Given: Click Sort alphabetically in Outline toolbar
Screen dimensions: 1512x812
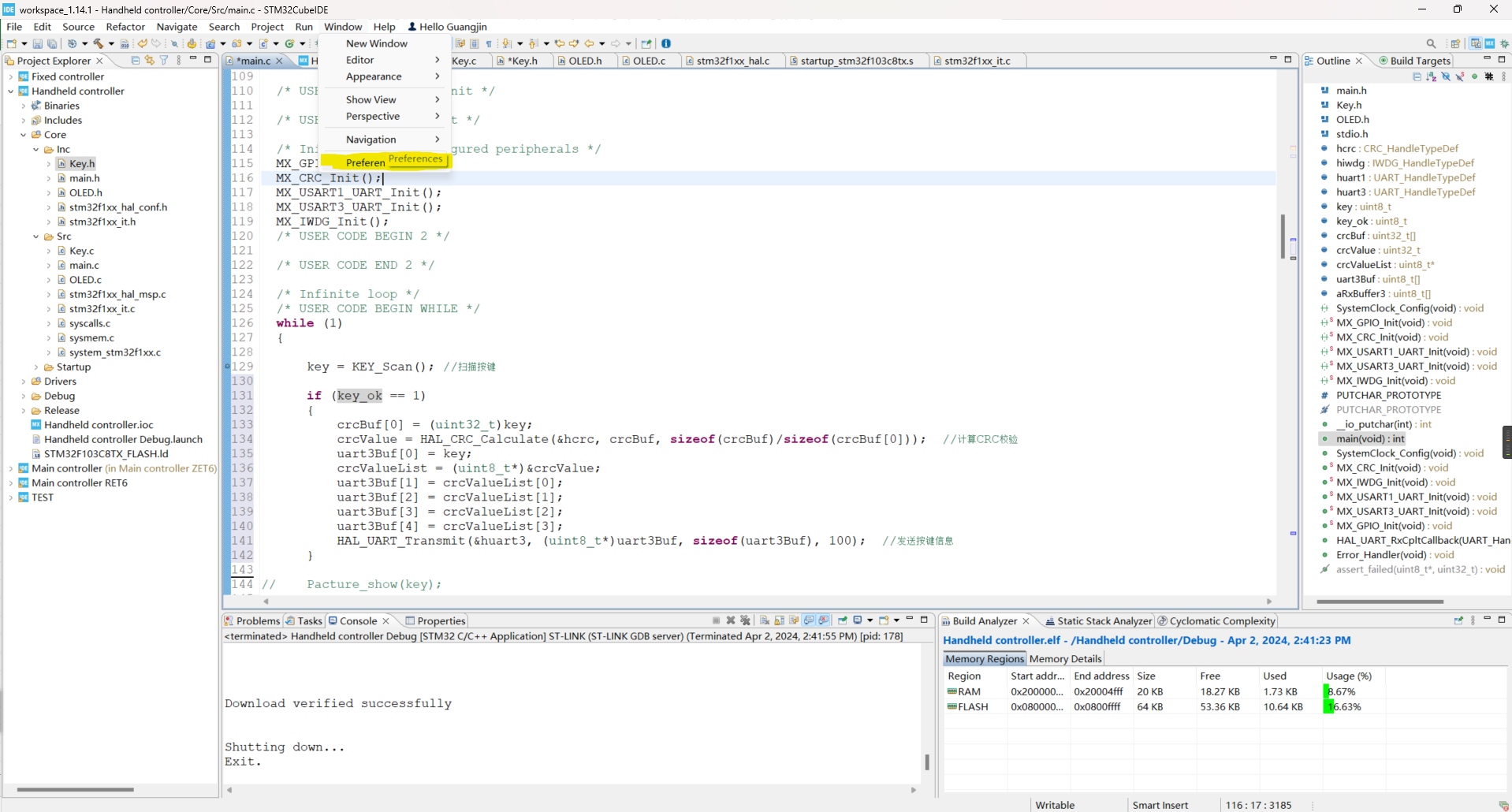Looking at the screenshot, I should [x=1432, y=76].
